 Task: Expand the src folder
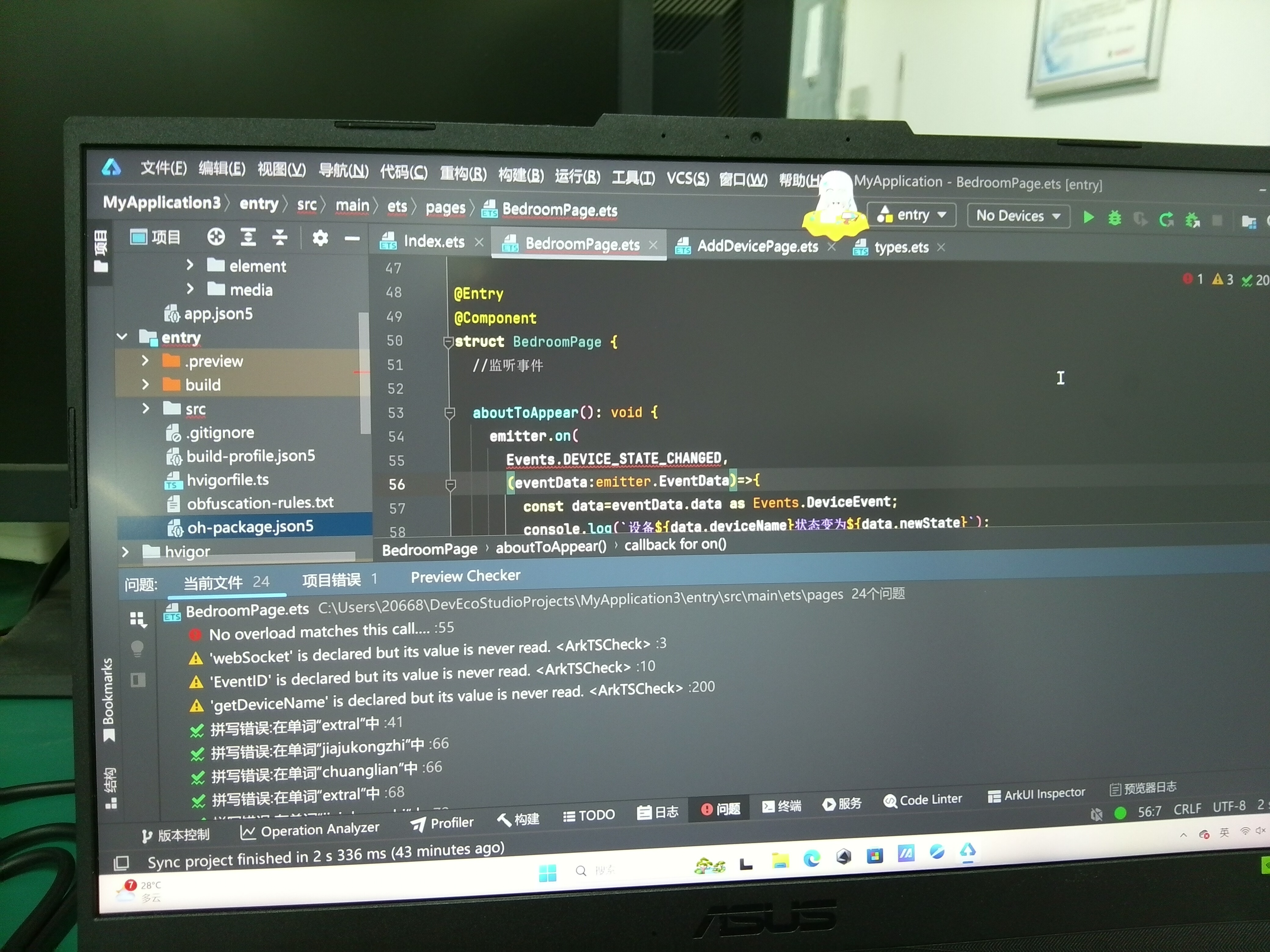click(145, 408)
